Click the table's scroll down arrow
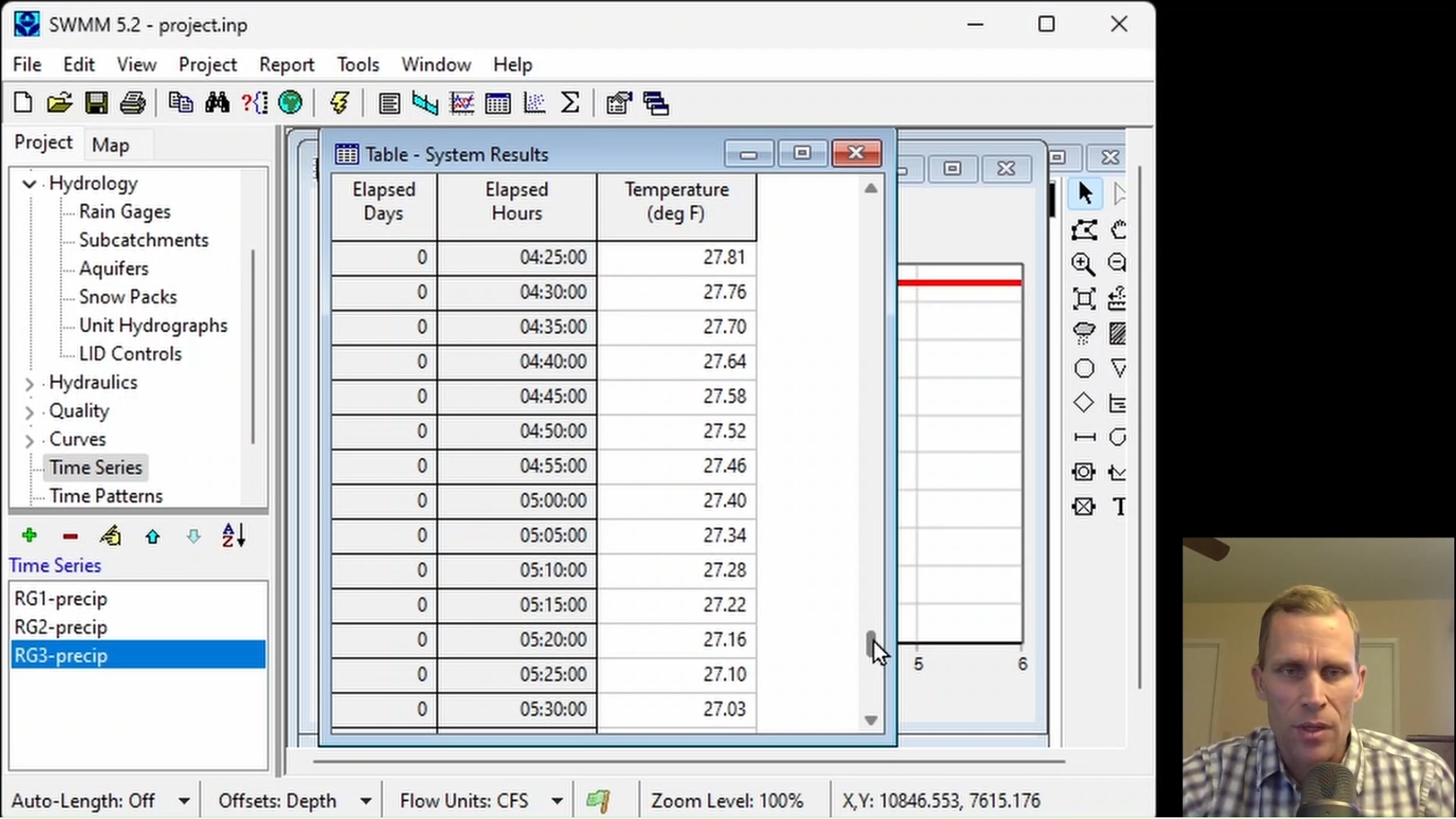Image resolution: width=1456 pixels, height=819 pixels. [x=871, y=720]
